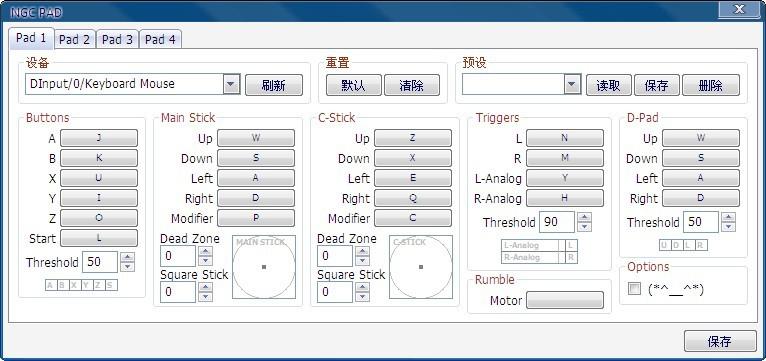Click the Main Stick Square Stick field
The image size is (766, 361).
click(x=178, y=292)
